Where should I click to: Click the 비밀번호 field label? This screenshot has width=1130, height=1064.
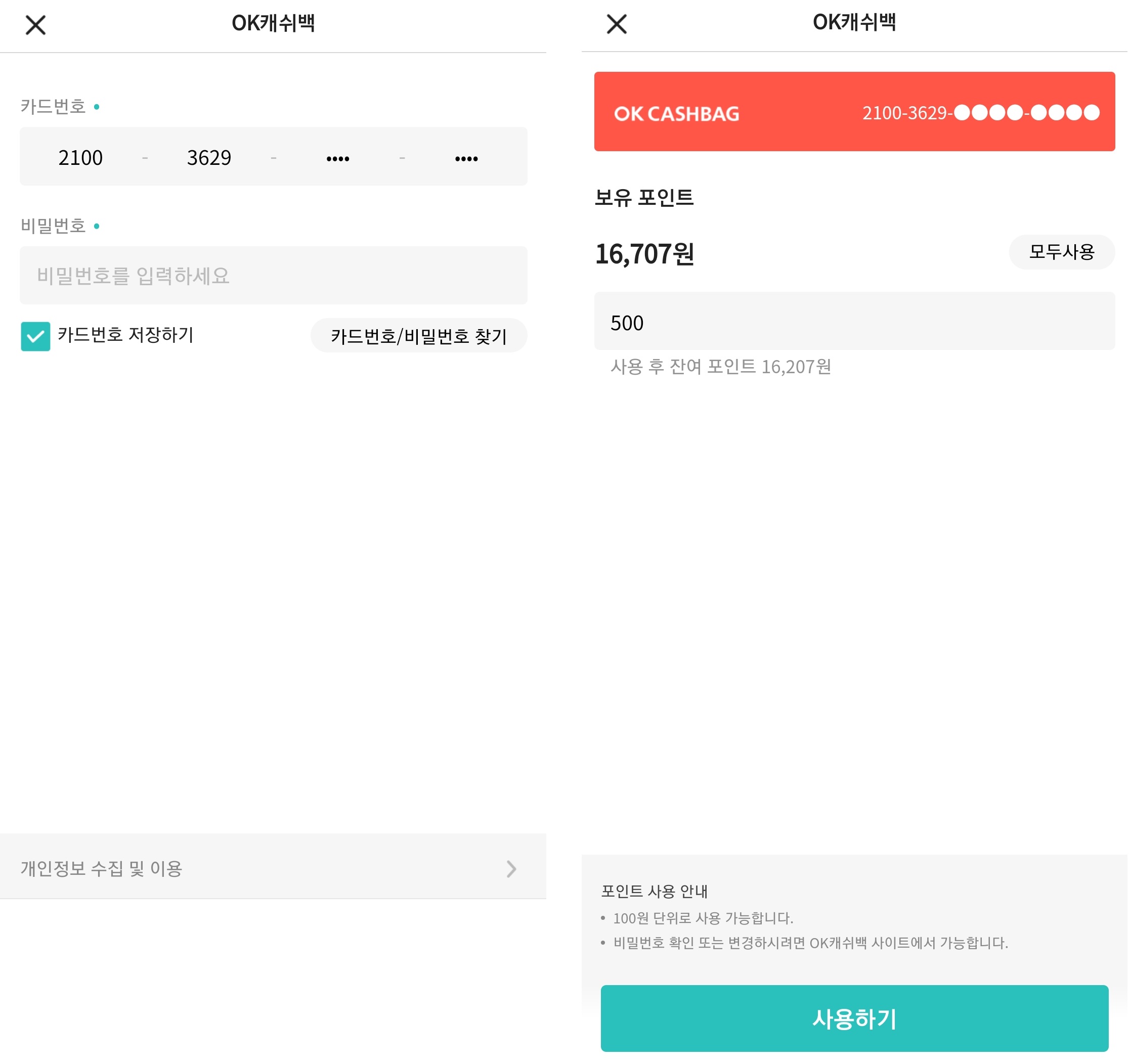pyautogui.click(x=54, y=226)
